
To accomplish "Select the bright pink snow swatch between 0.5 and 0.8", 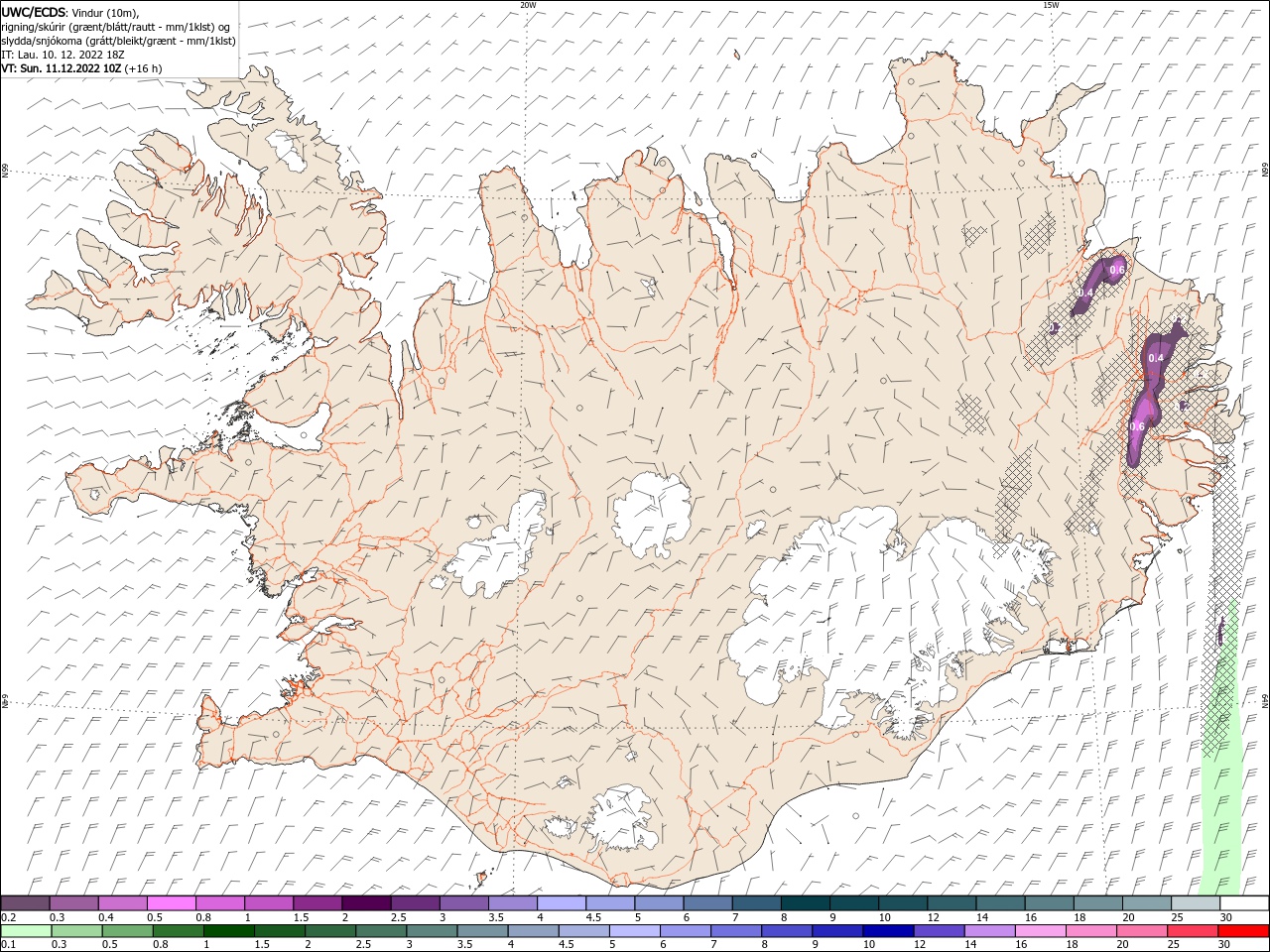I will coord(171,903).
